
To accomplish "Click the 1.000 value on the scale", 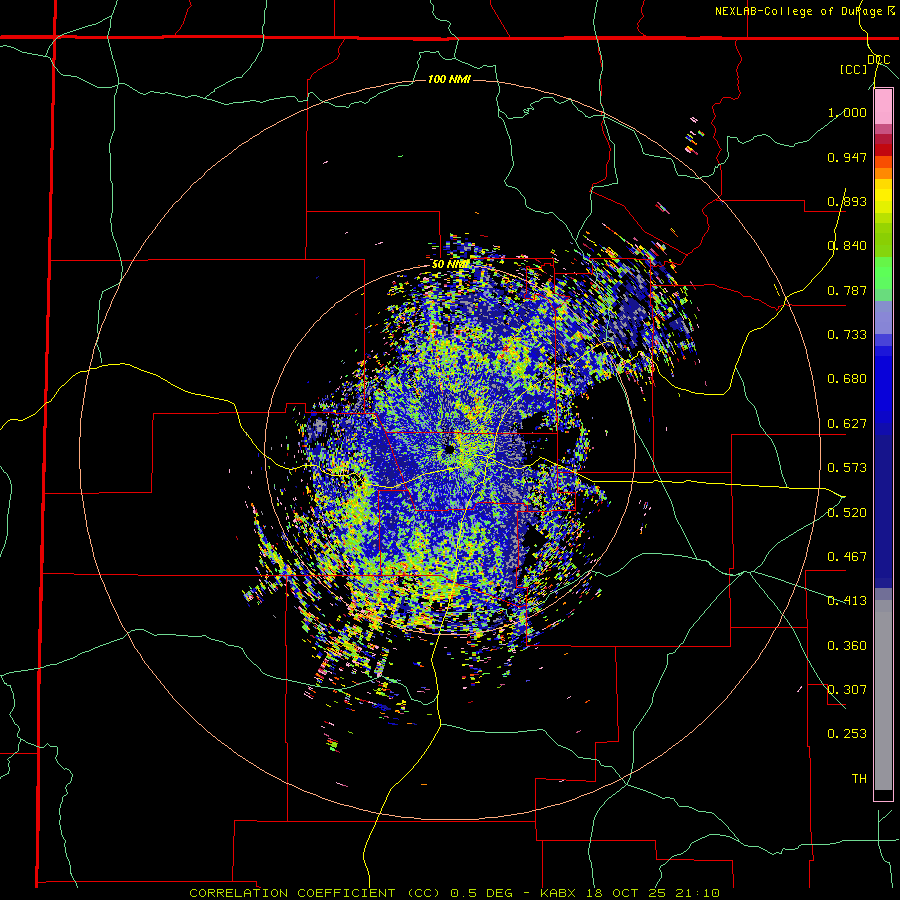I will pos(847,112).
